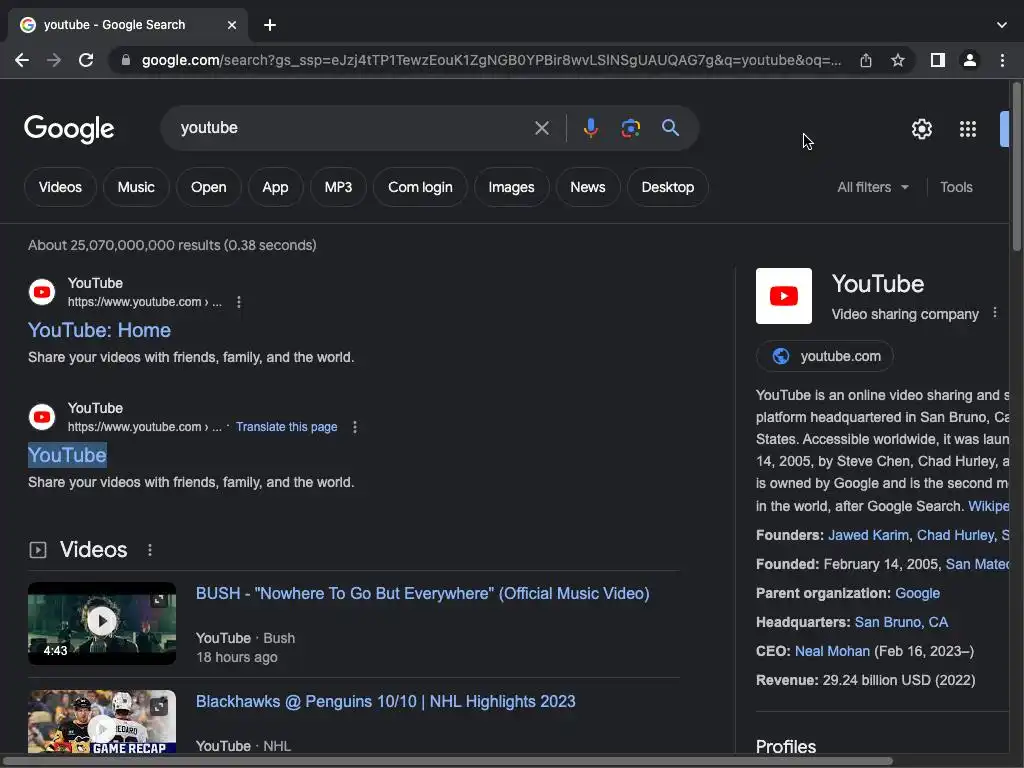Open more options beside Translate this page
Image resolution: width=1024 pixels, height=768 pixels.
(x=355, y=427)
